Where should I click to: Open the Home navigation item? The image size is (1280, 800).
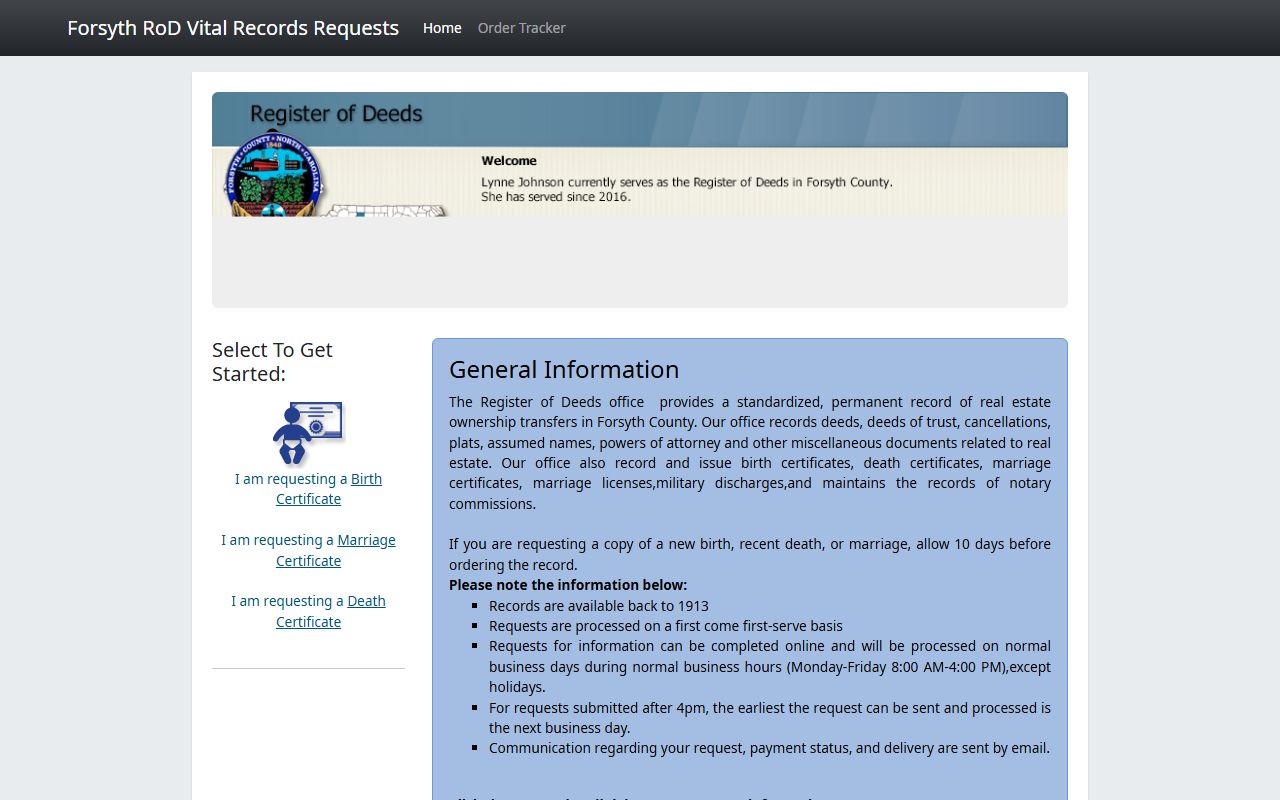coord(442,28)
